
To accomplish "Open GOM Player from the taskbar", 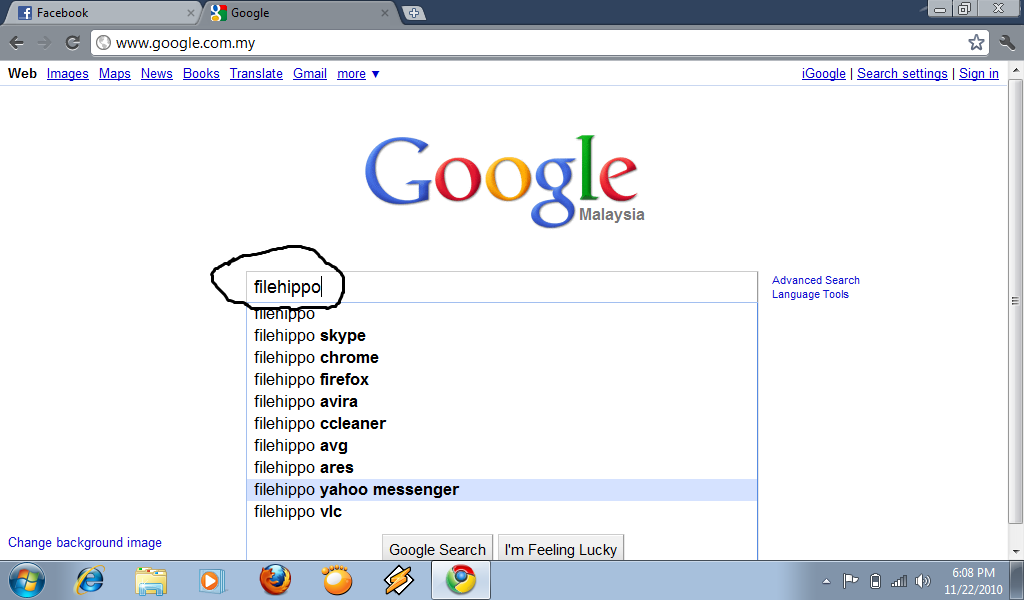I will 337,580.
